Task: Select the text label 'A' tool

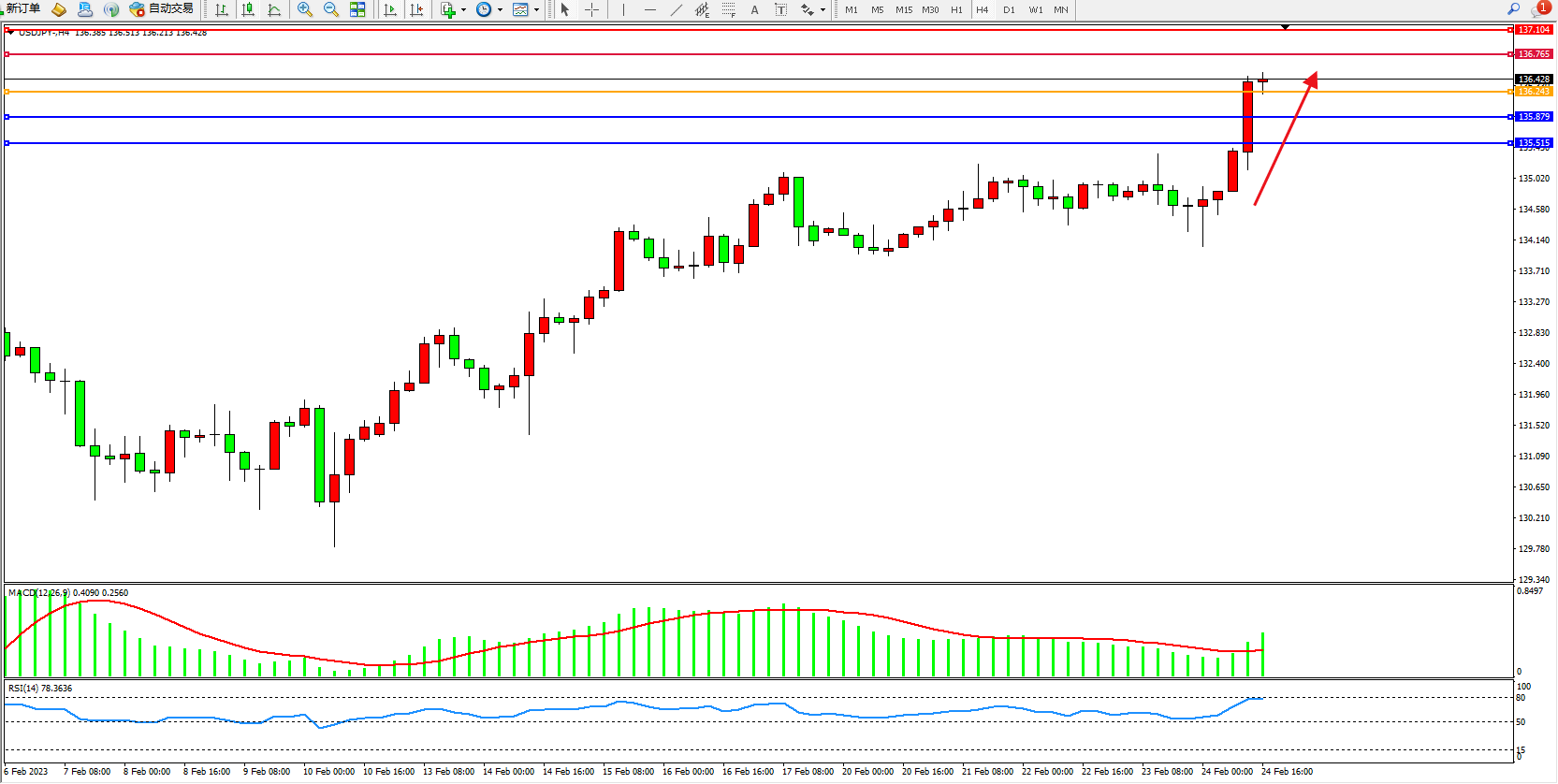Action: [755, 9]
